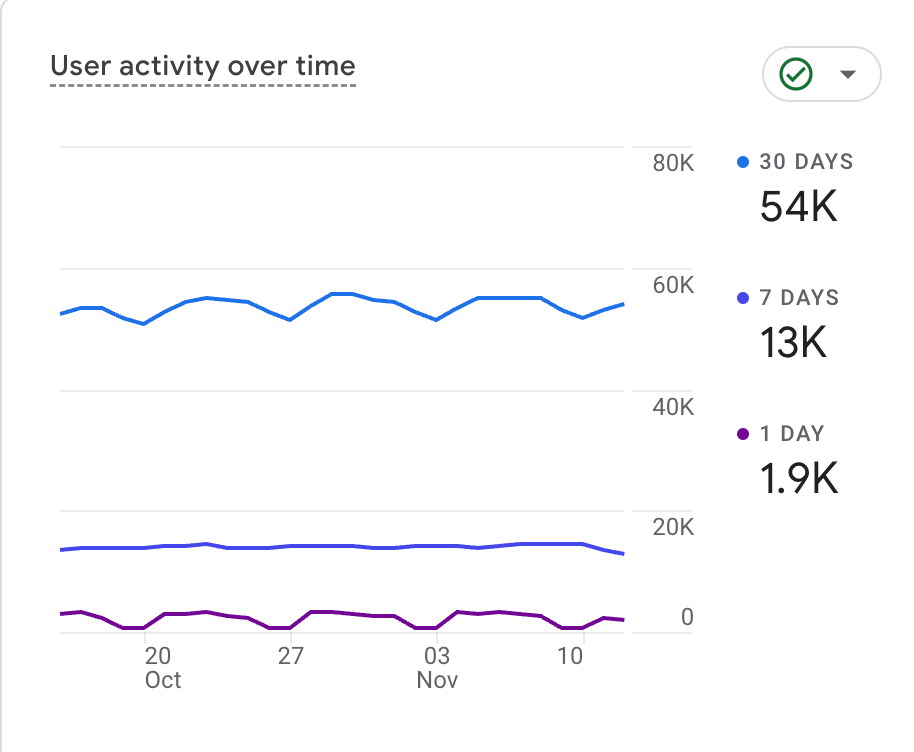Image resolution: width=914 pixels, height=752 pixels.
Task: Select the 1 DAY legend label
Action: coord(792,434)
